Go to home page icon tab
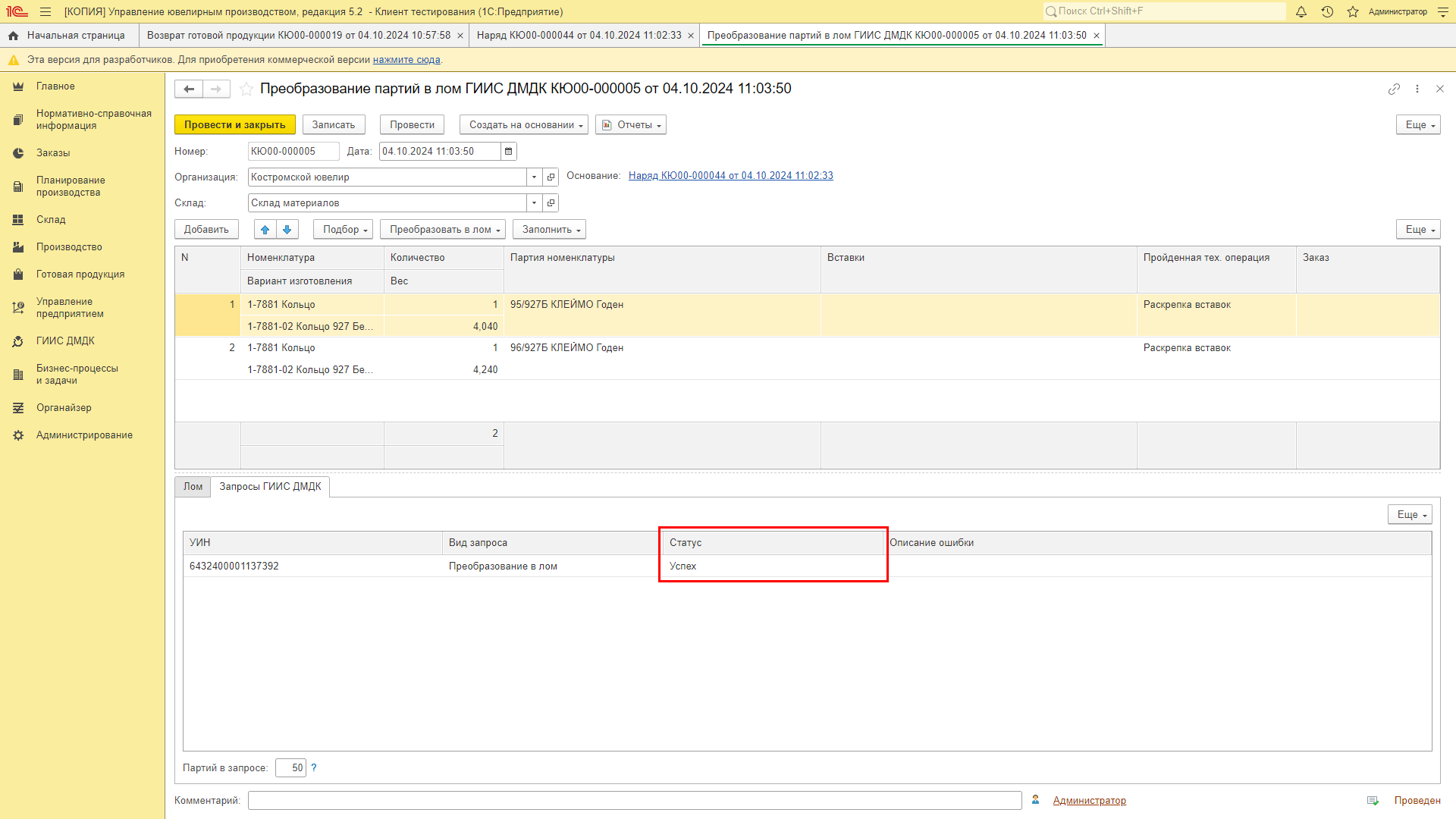Viewport: 1456px width, 819px height. click(13, 36)
